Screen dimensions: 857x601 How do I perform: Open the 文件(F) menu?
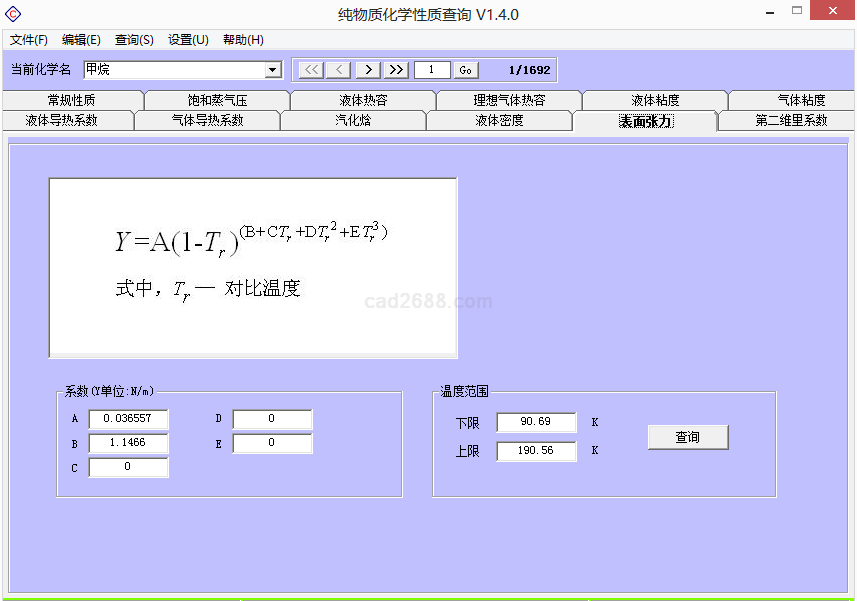29,40
